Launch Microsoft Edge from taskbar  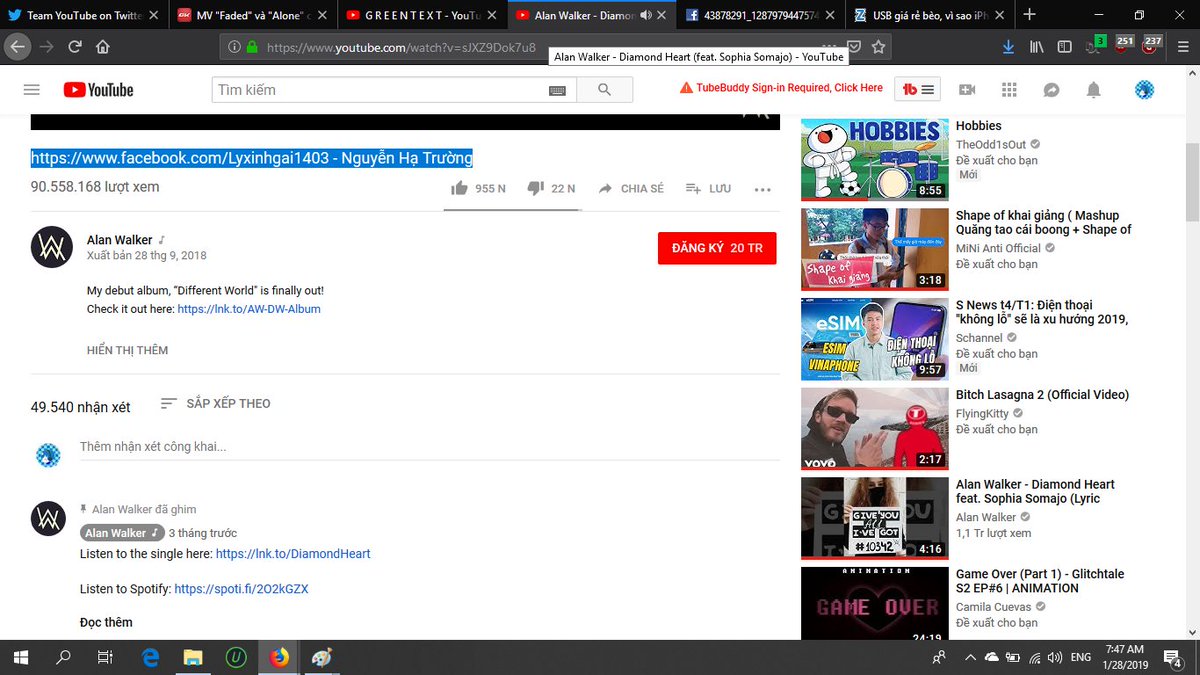tap(151, 657)
